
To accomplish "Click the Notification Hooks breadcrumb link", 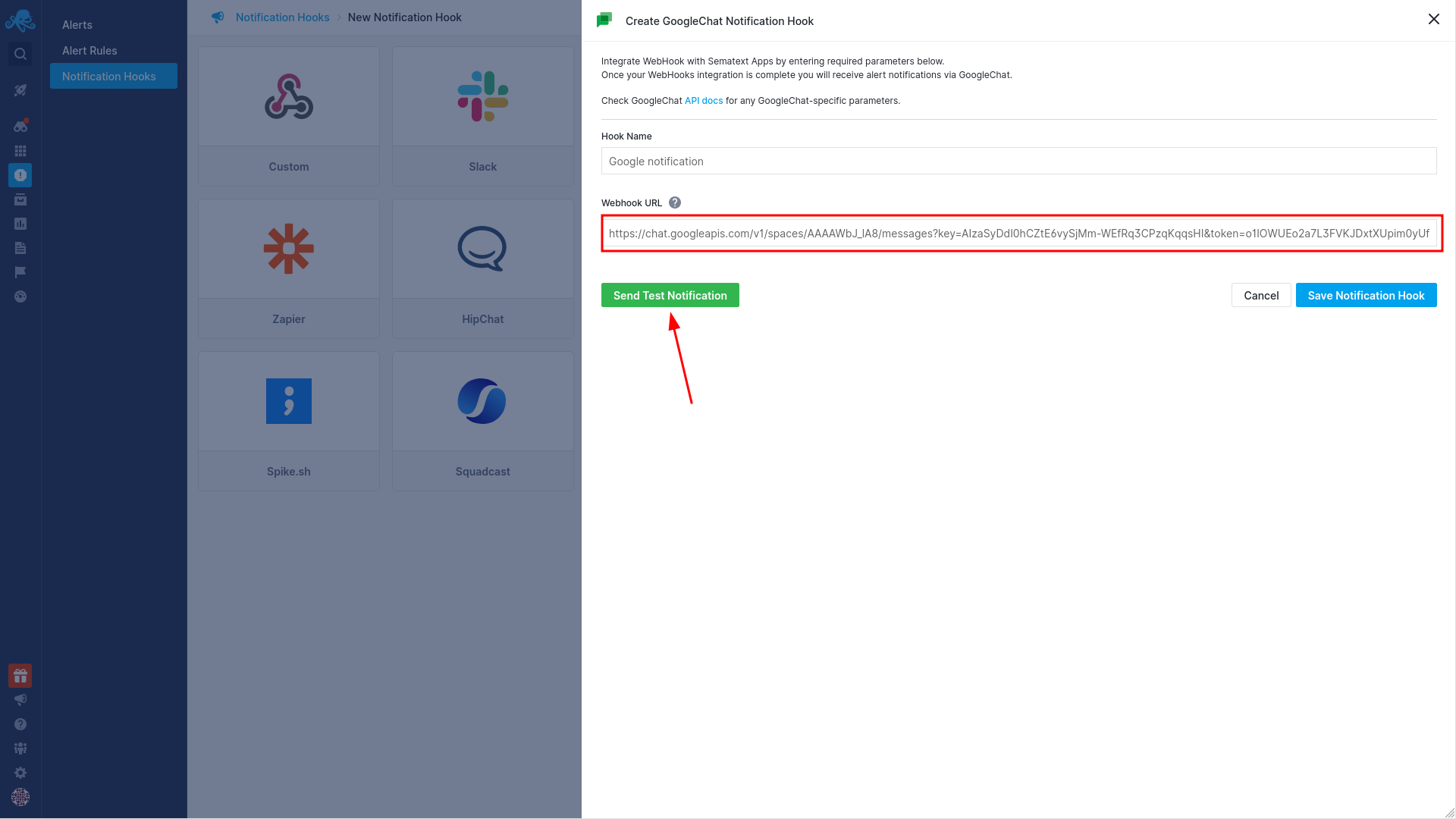I will [282, 17].
